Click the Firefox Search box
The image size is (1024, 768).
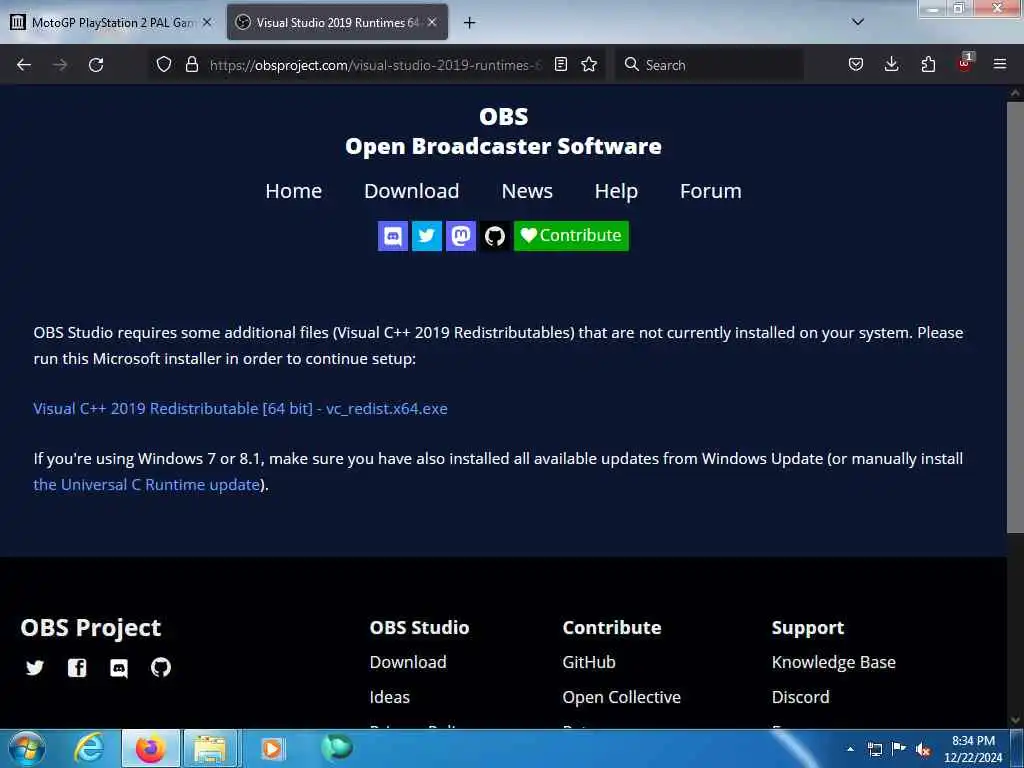(x=710, y=65)
